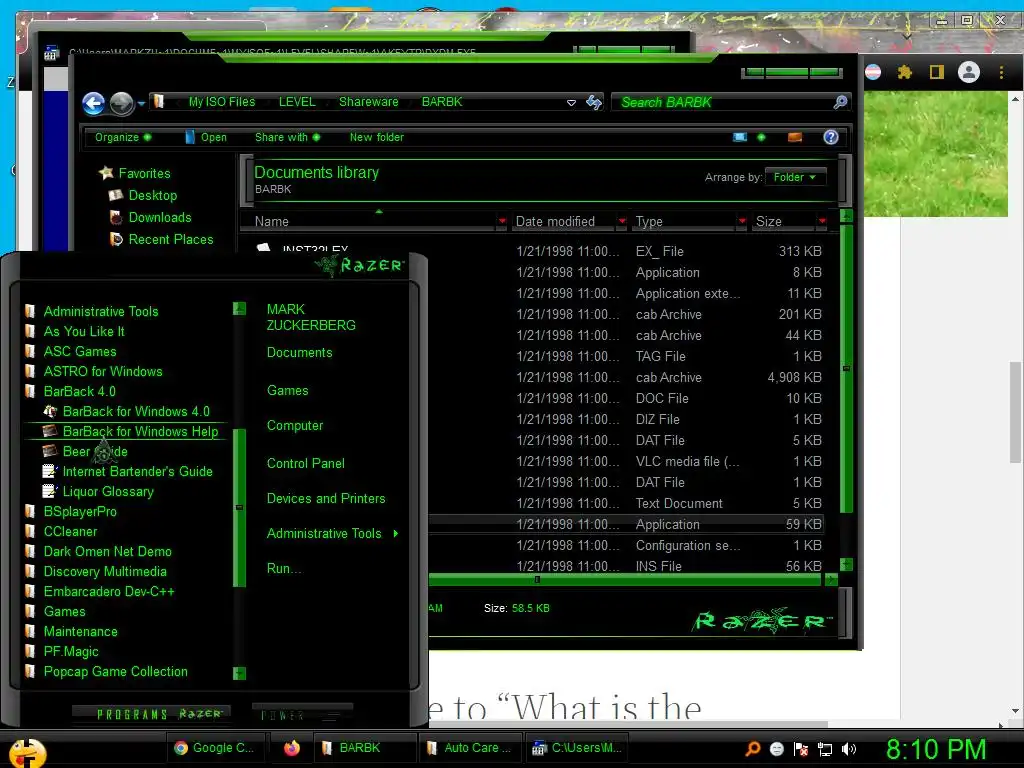Open the Name column filter dropdown arrow

point(502,221)
